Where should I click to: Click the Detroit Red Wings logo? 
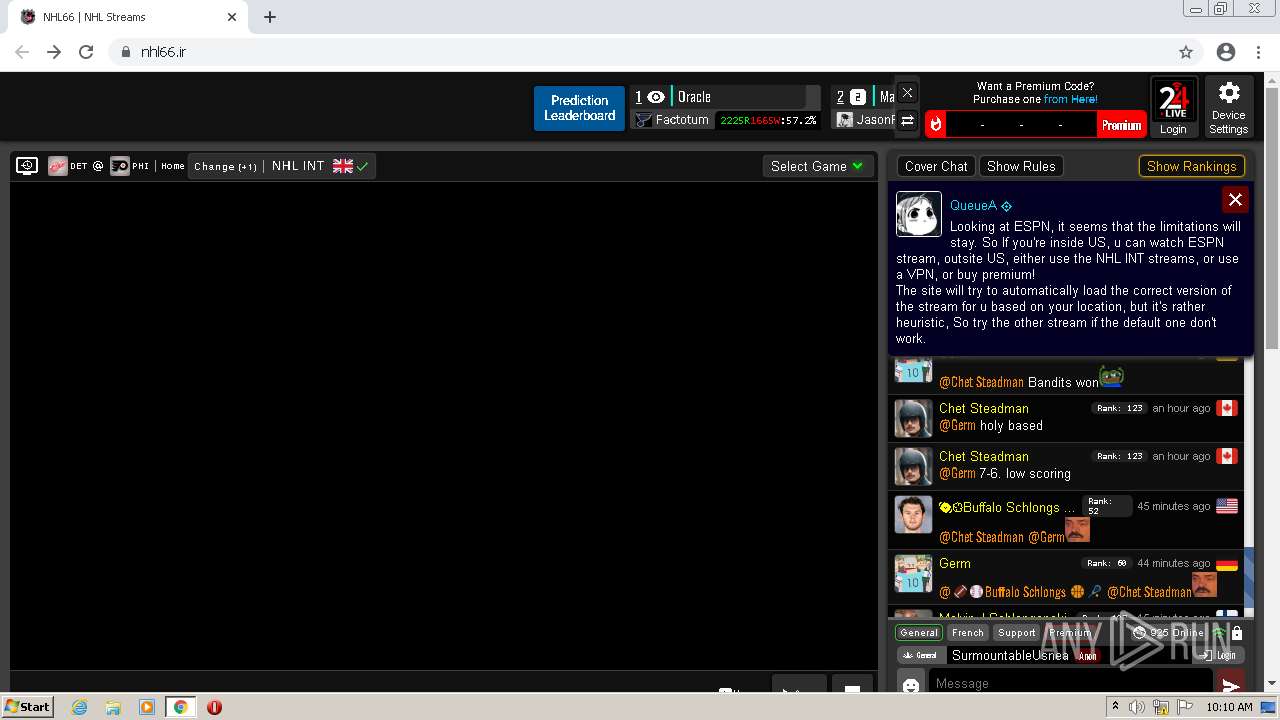coord(57,166)
